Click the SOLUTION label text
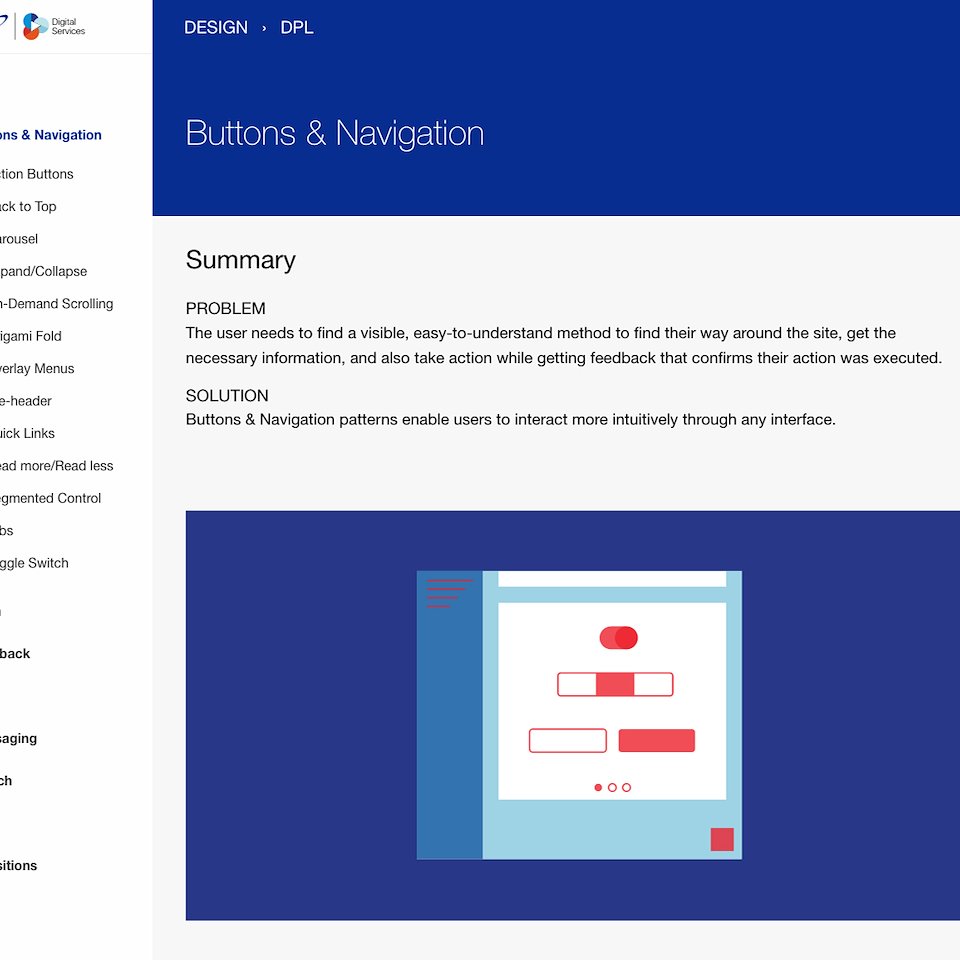 (227, 396)
